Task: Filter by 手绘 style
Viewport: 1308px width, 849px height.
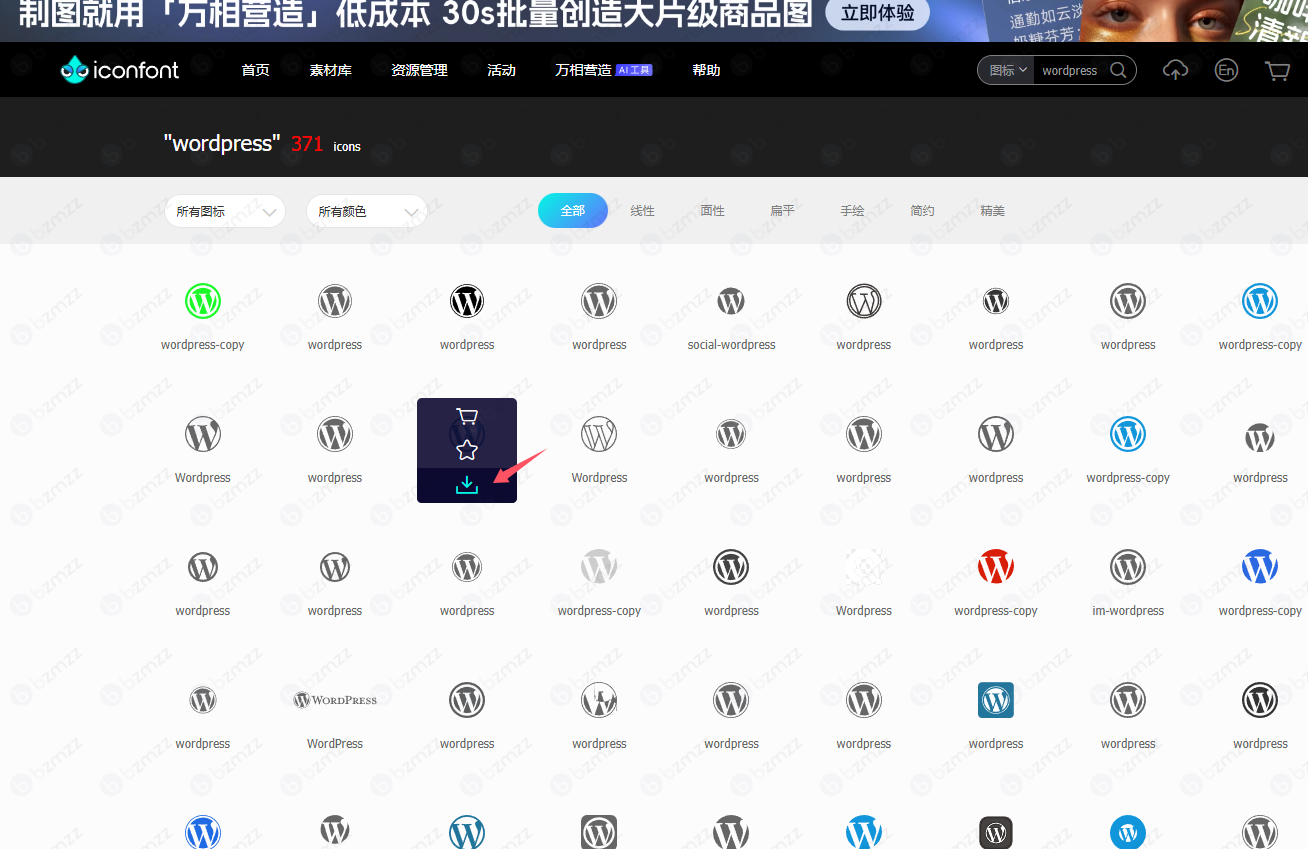Action: pos(853,211)
